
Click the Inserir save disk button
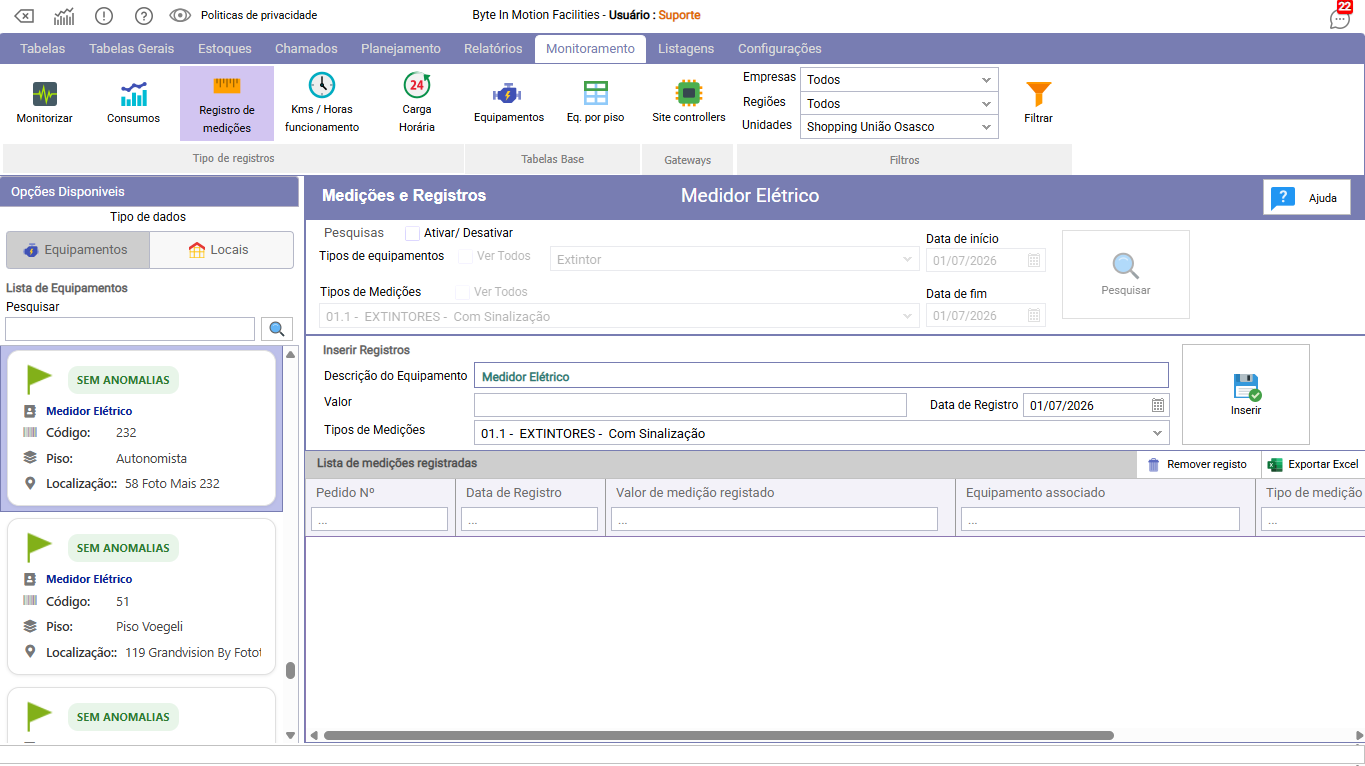(1246, 395)
